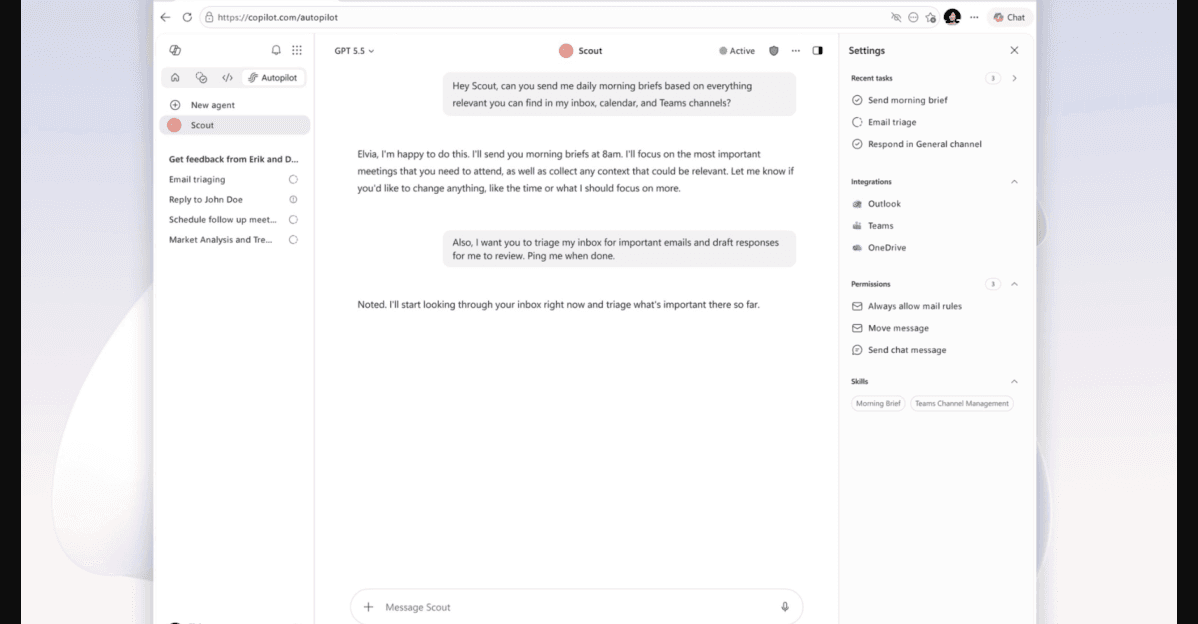Open Respond in General channel task
Viewport: 1198px width, 624px height.
pyautogui.click(x=924, y=144)
